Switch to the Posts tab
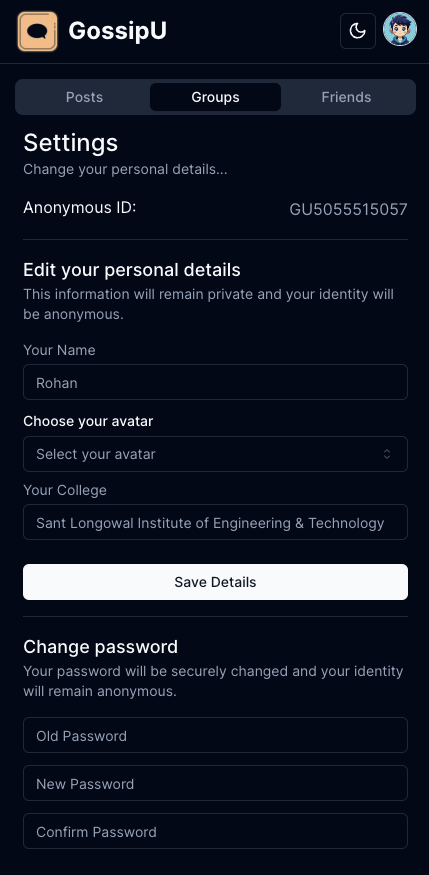This screenshot has height=875, width=429. pyautogui.click(x=84, y=97)
